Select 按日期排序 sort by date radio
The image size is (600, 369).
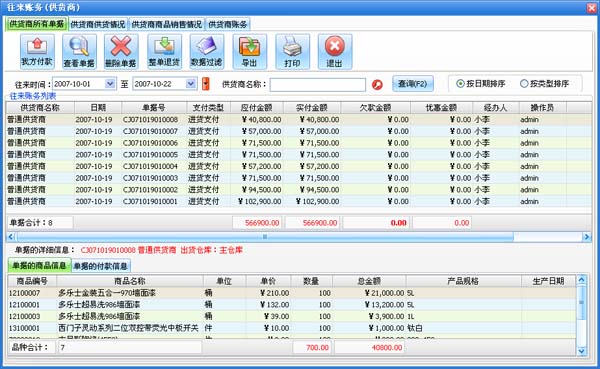(481, 83)
